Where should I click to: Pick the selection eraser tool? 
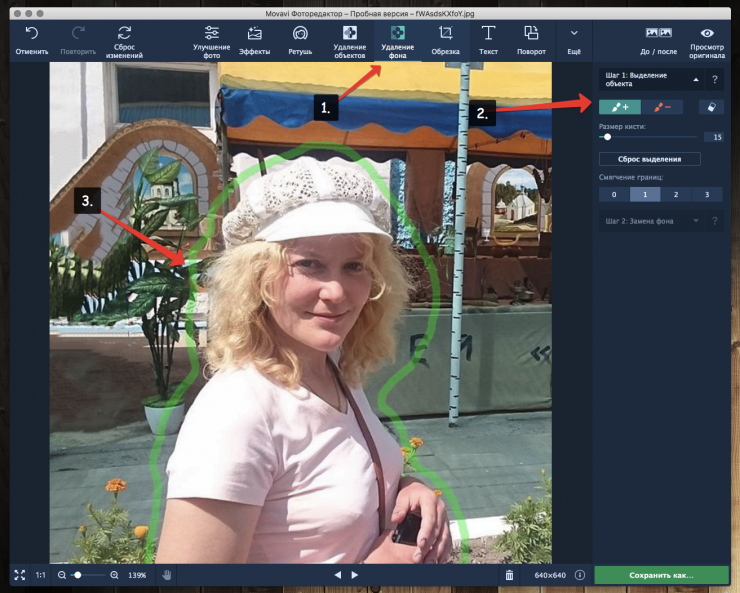click(711, 107)
